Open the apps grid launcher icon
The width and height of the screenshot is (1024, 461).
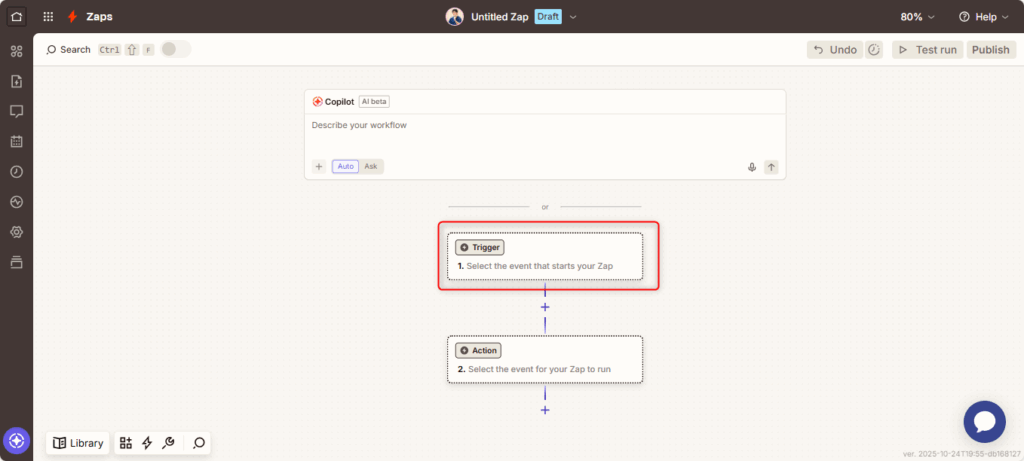click(x=48, y=17)
